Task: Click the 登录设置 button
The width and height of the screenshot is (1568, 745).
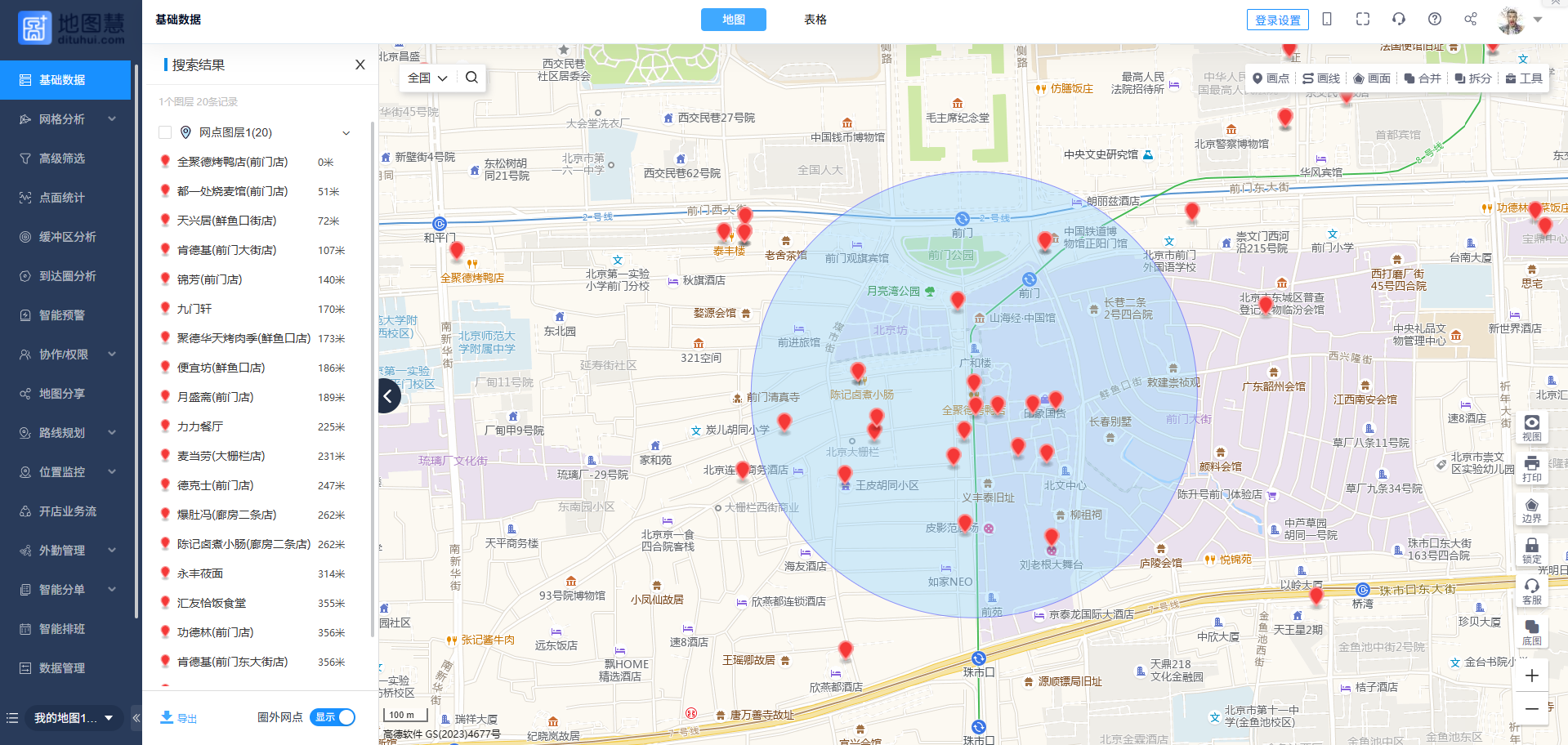Action: (1277, 20)
